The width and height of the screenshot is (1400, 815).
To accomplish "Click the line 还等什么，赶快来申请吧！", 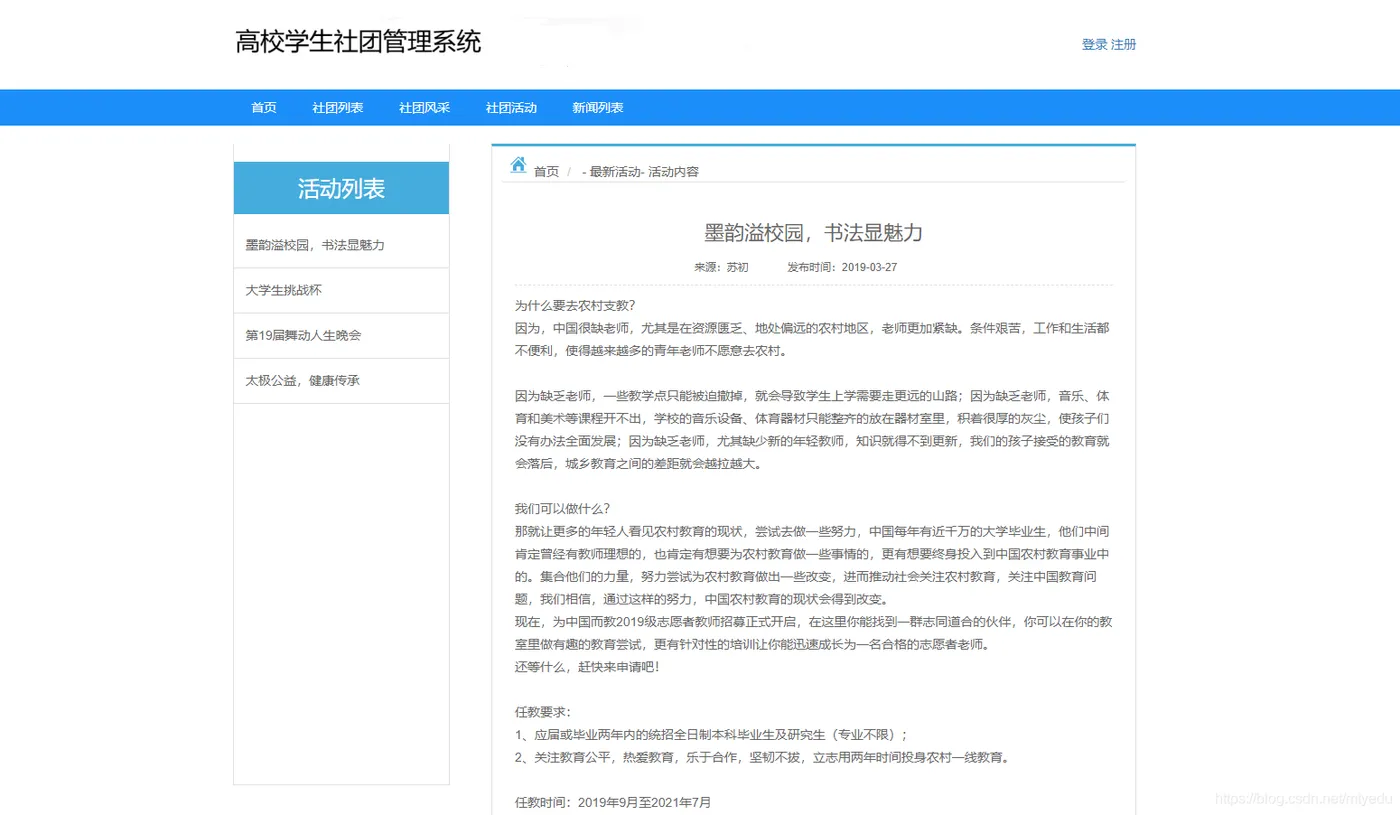I will pos(587,666).
